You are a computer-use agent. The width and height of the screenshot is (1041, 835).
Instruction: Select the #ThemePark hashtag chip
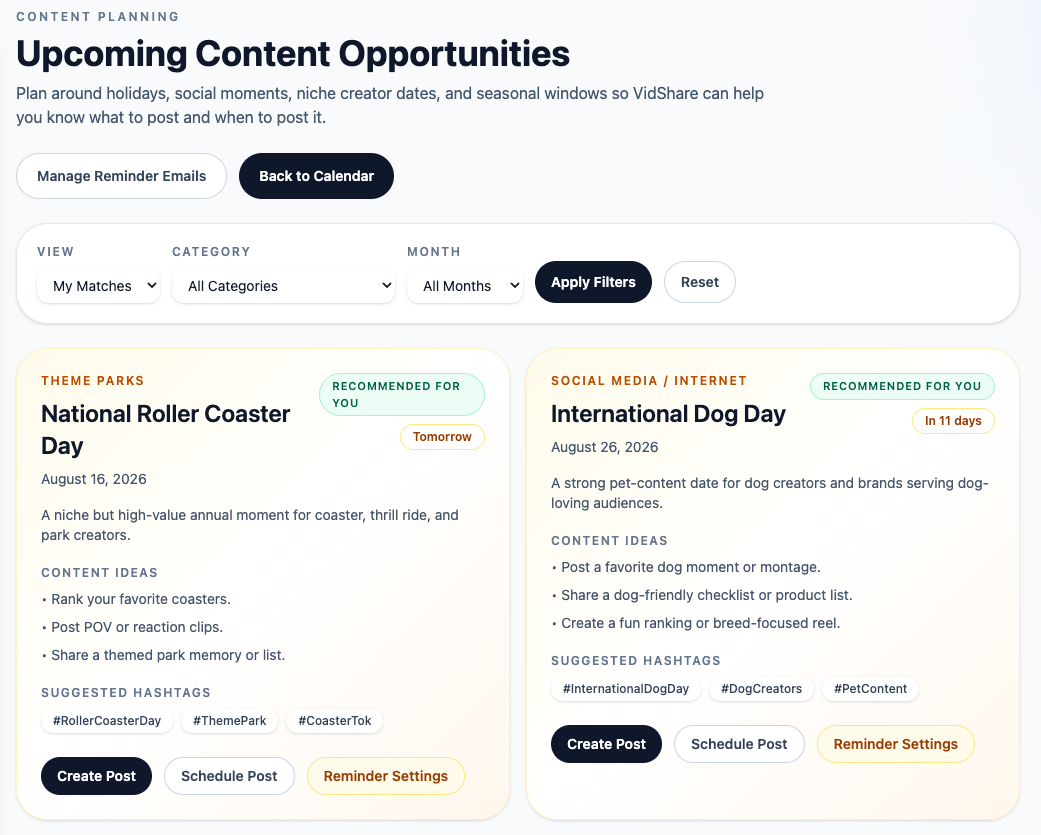click(230, 721)
